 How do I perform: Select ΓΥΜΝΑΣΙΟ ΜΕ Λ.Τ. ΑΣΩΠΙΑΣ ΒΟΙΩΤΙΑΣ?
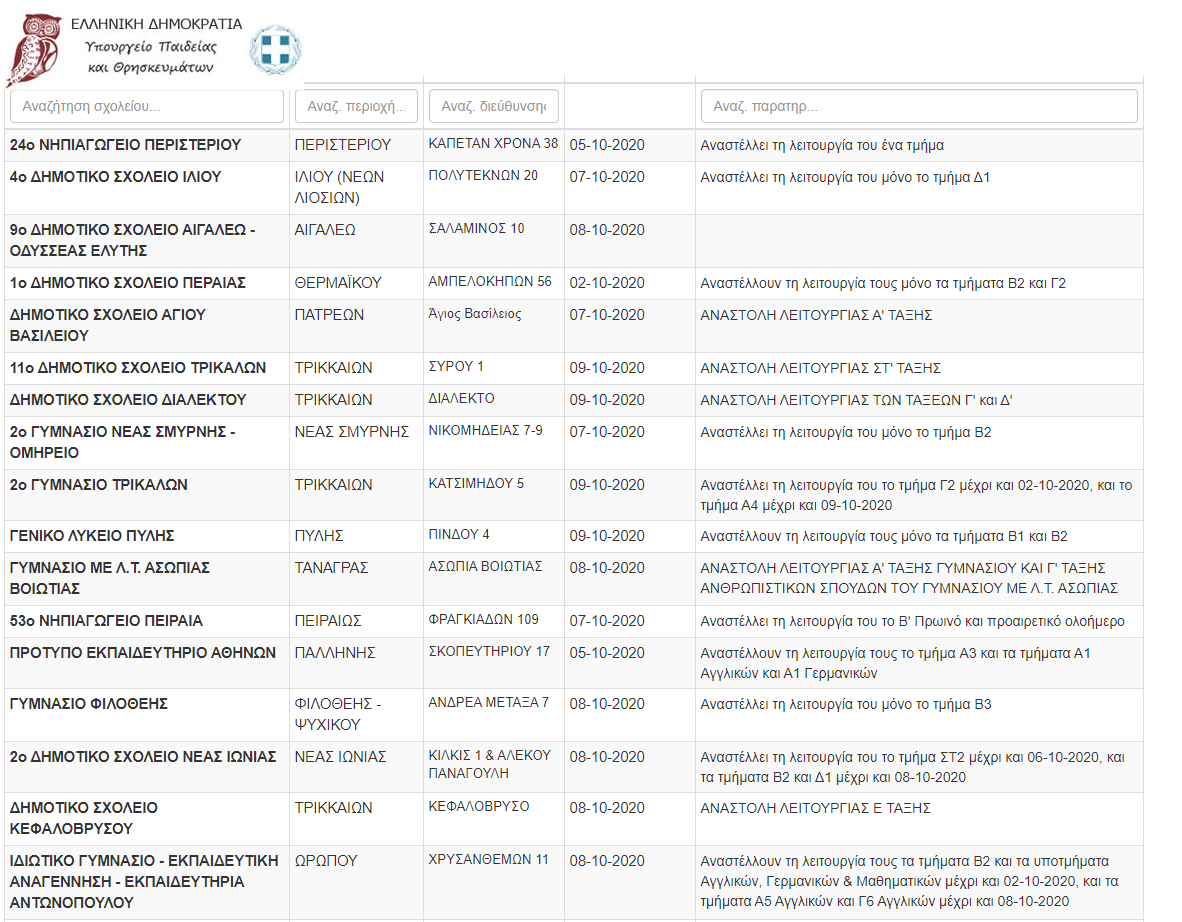point(110,578)
